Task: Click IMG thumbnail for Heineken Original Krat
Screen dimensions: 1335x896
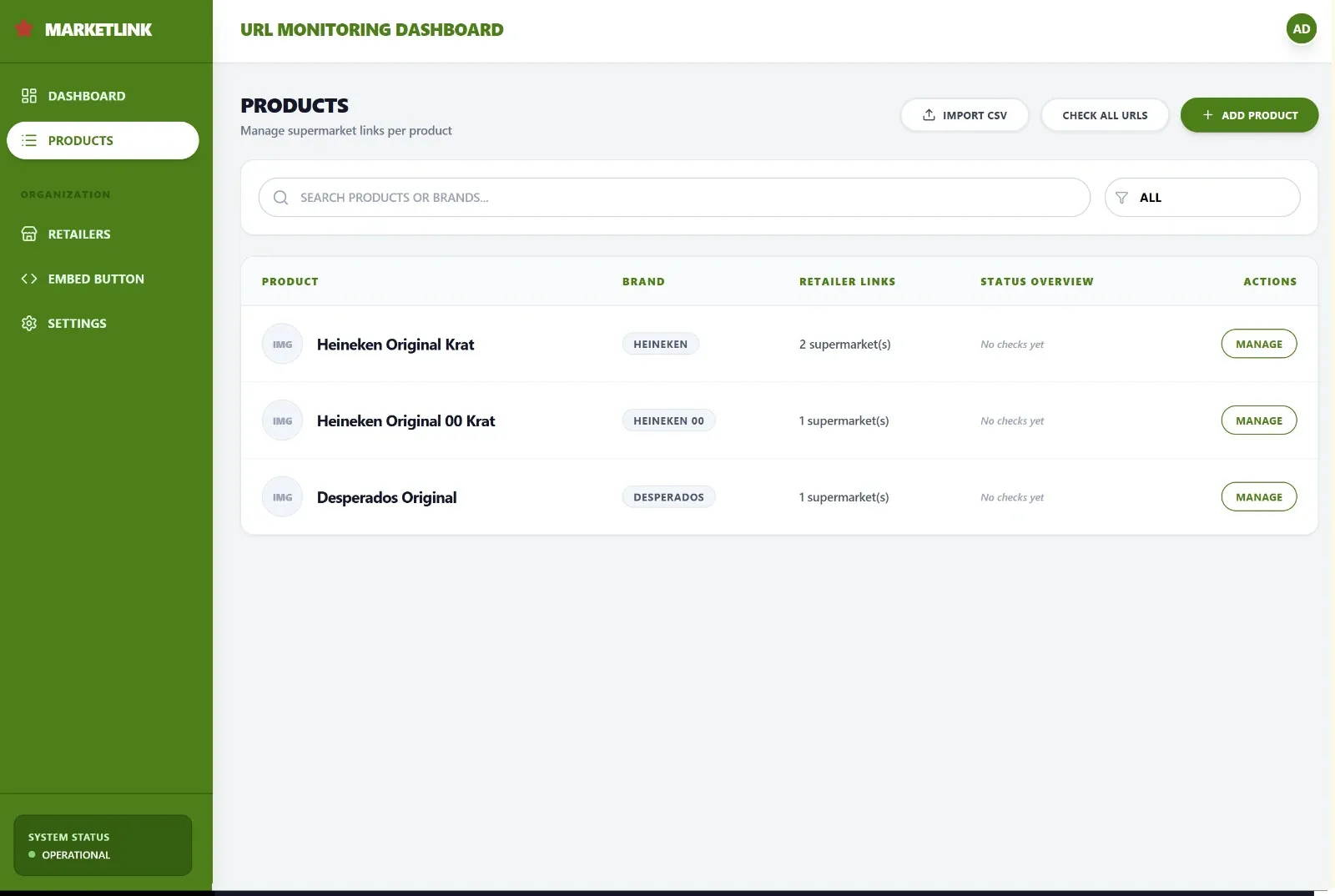Action: click(282, 344)
